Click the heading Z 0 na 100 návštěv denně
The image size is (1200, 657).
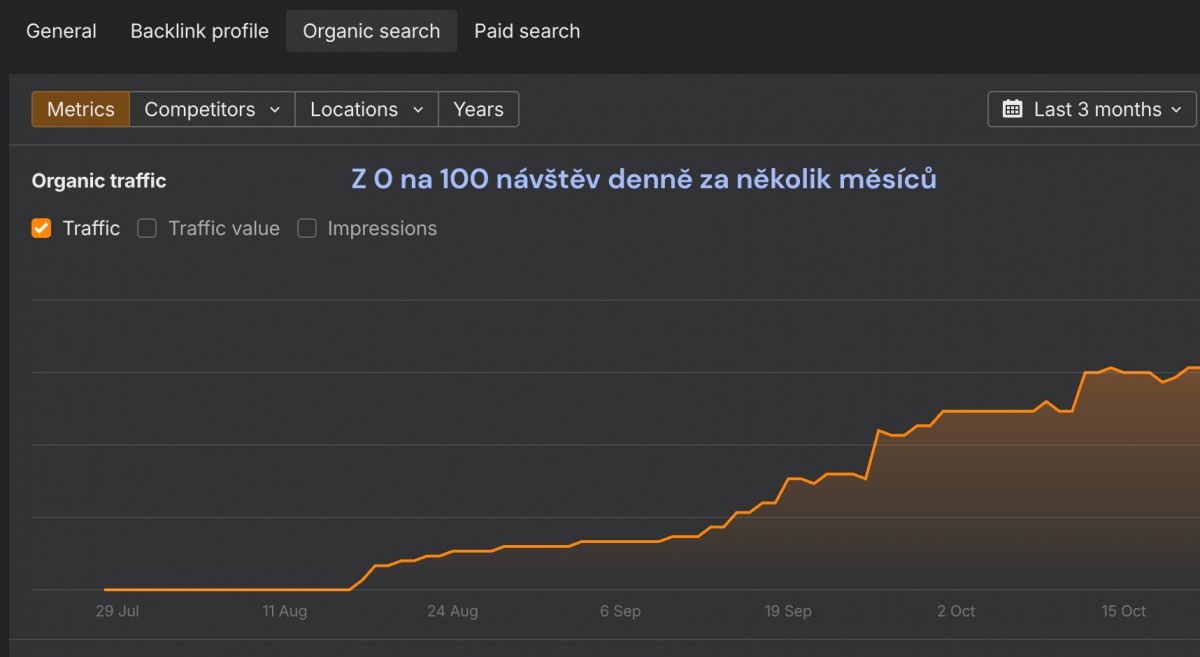point(642,178)
